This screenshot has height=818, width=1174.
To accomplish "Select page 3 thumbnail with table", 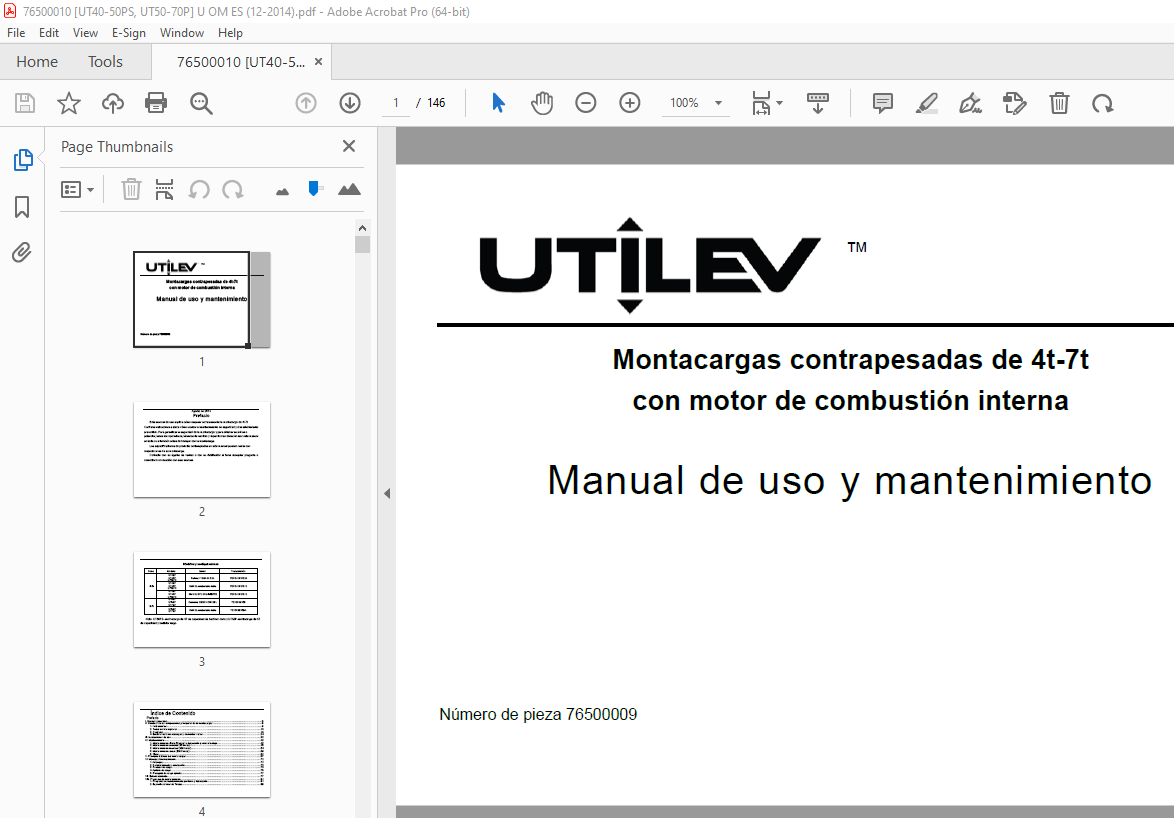I will (x=201, y=599).
